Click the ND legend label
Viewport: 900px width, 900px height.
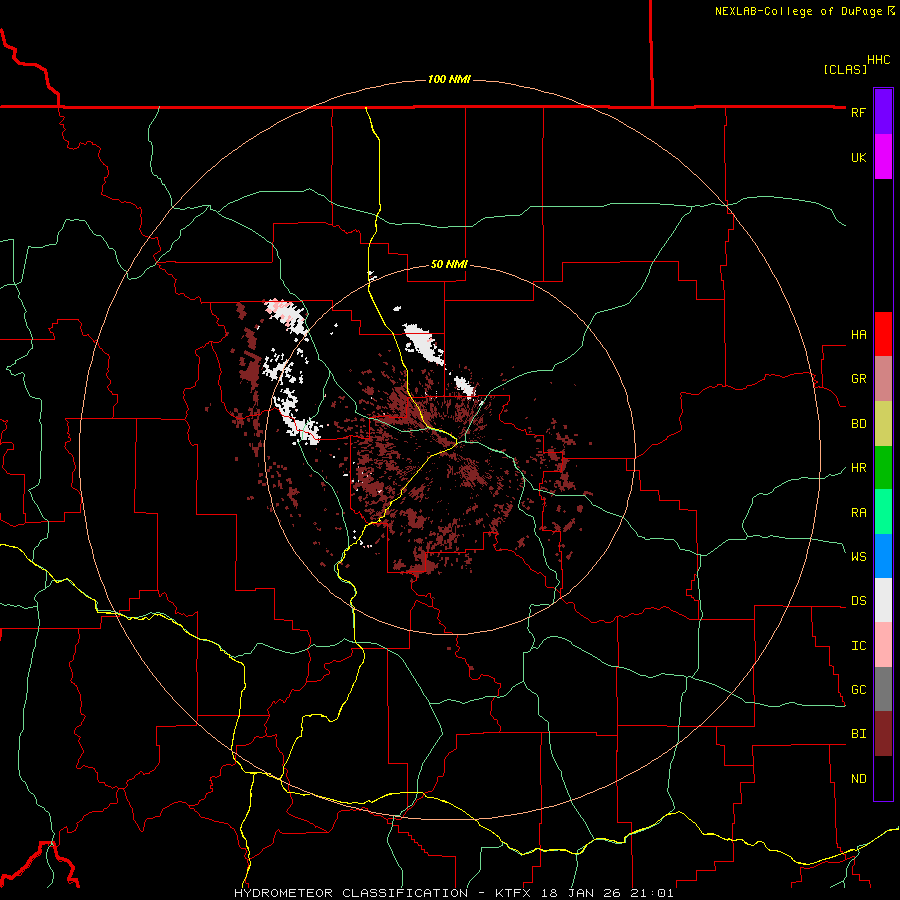(858, 779)
